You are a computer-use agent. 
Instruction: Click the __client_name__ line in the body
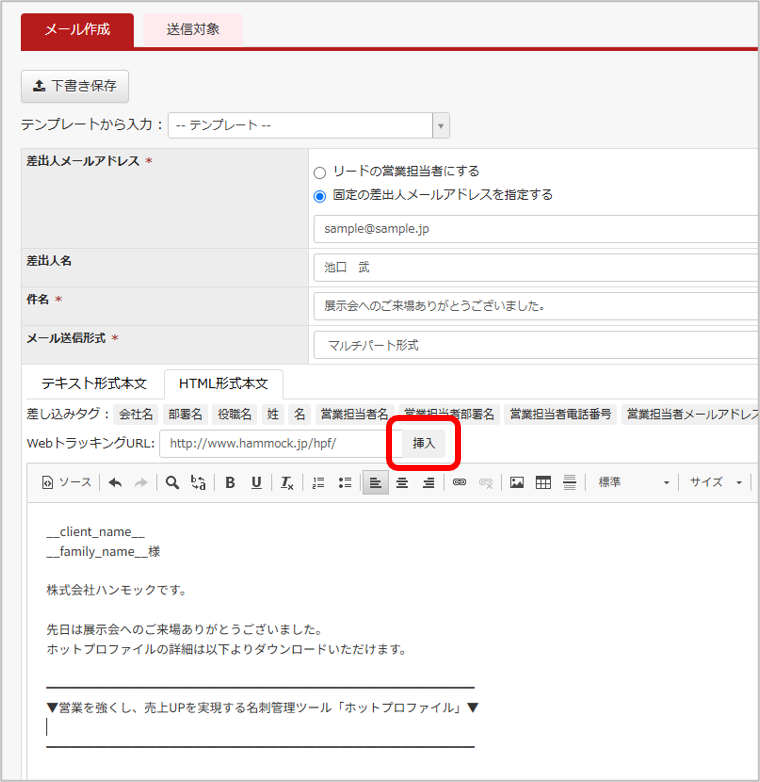tap(95, 532)
